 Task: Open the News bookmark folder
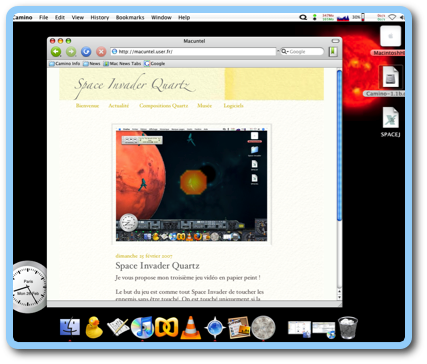92,64
